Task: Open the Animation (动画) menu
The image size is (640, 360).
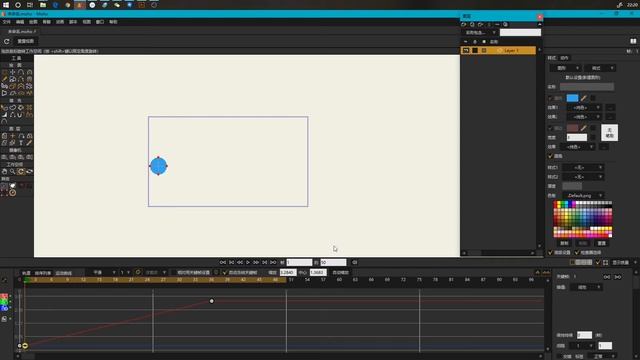Action: coord(60,22)
